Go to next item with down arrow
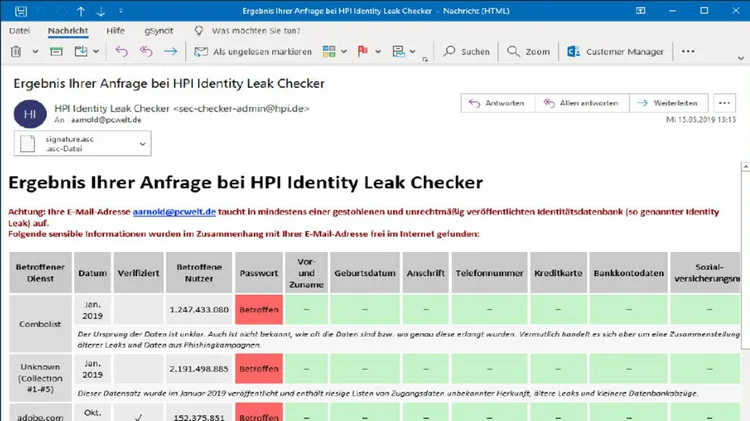 [x=100, y=11]
